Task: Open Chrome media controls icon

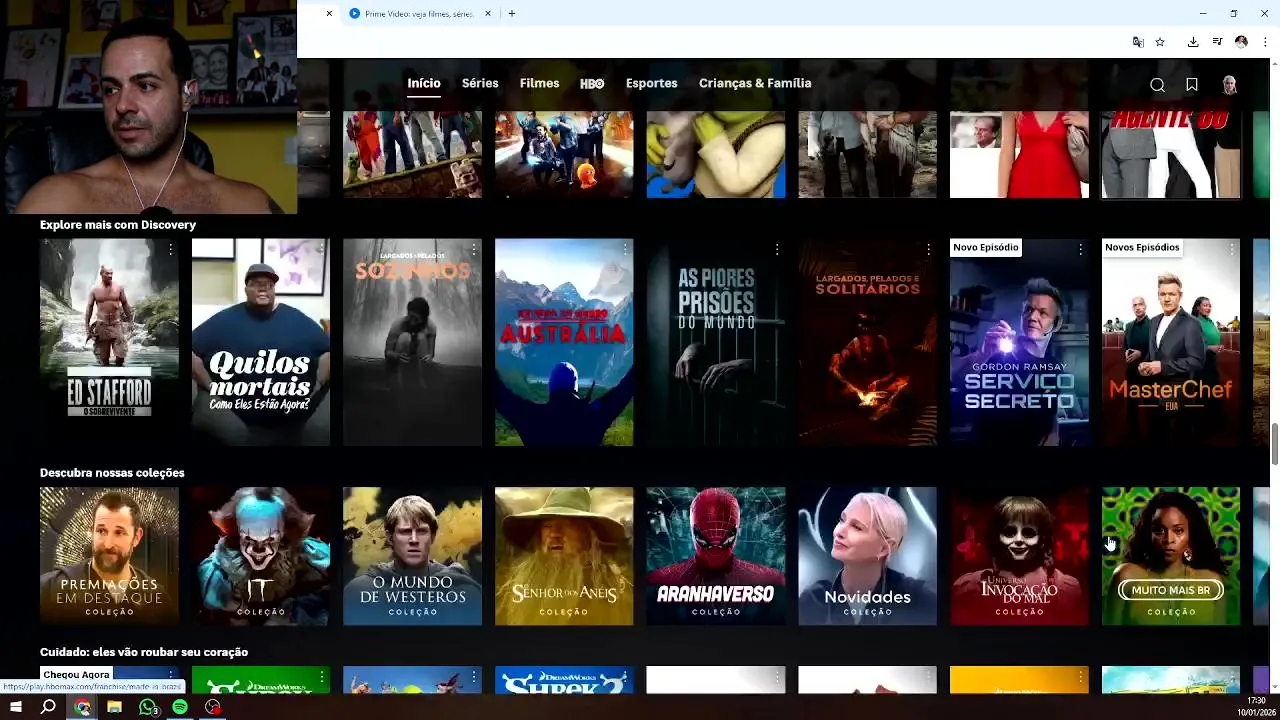Action: click(1217, 42)
